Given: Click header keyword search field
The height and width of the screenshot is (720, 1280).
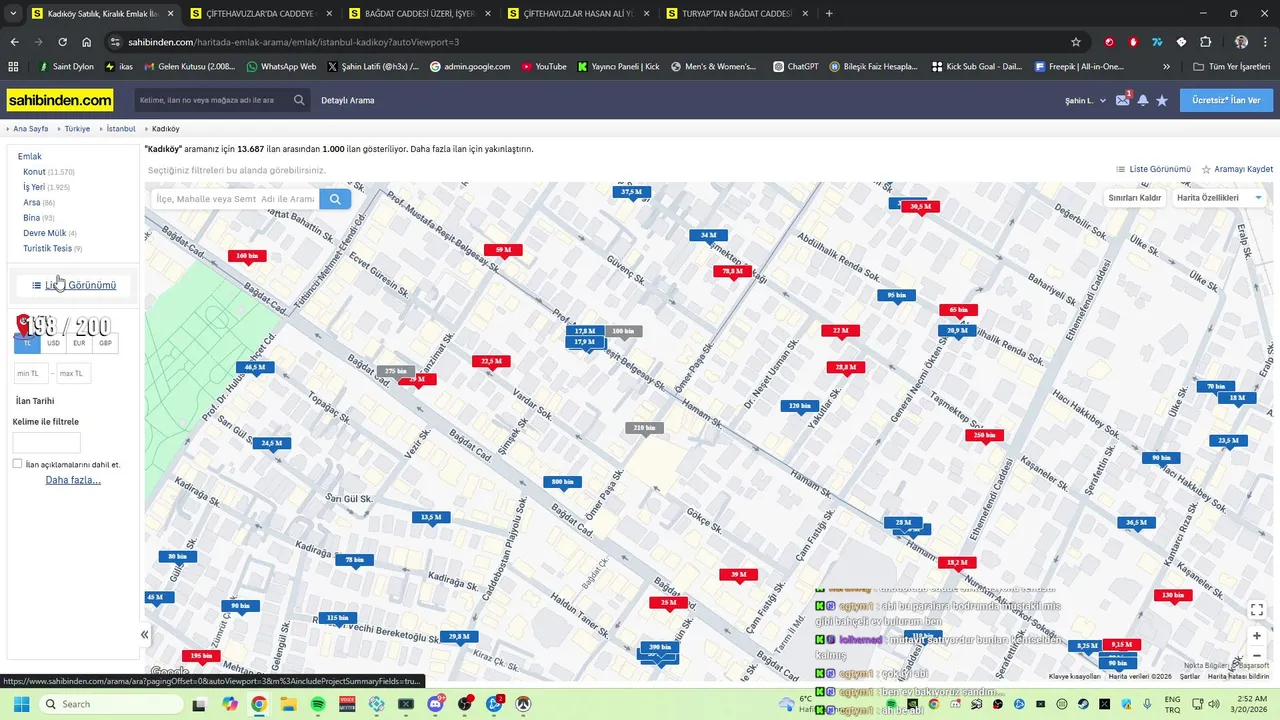Looking at the screenshot, I should point(212,100).
